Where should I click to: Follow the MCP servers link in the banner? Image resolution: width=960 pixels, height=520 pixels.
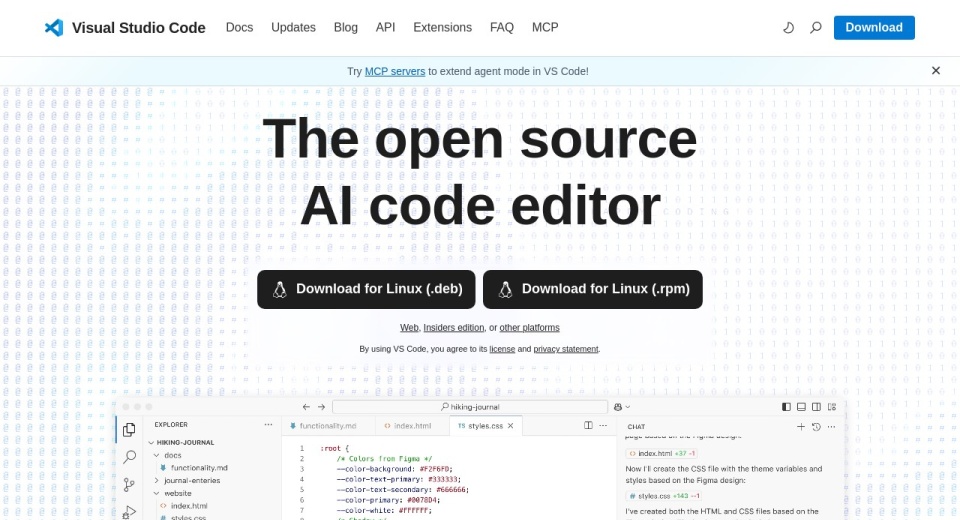tap(395, 71)
